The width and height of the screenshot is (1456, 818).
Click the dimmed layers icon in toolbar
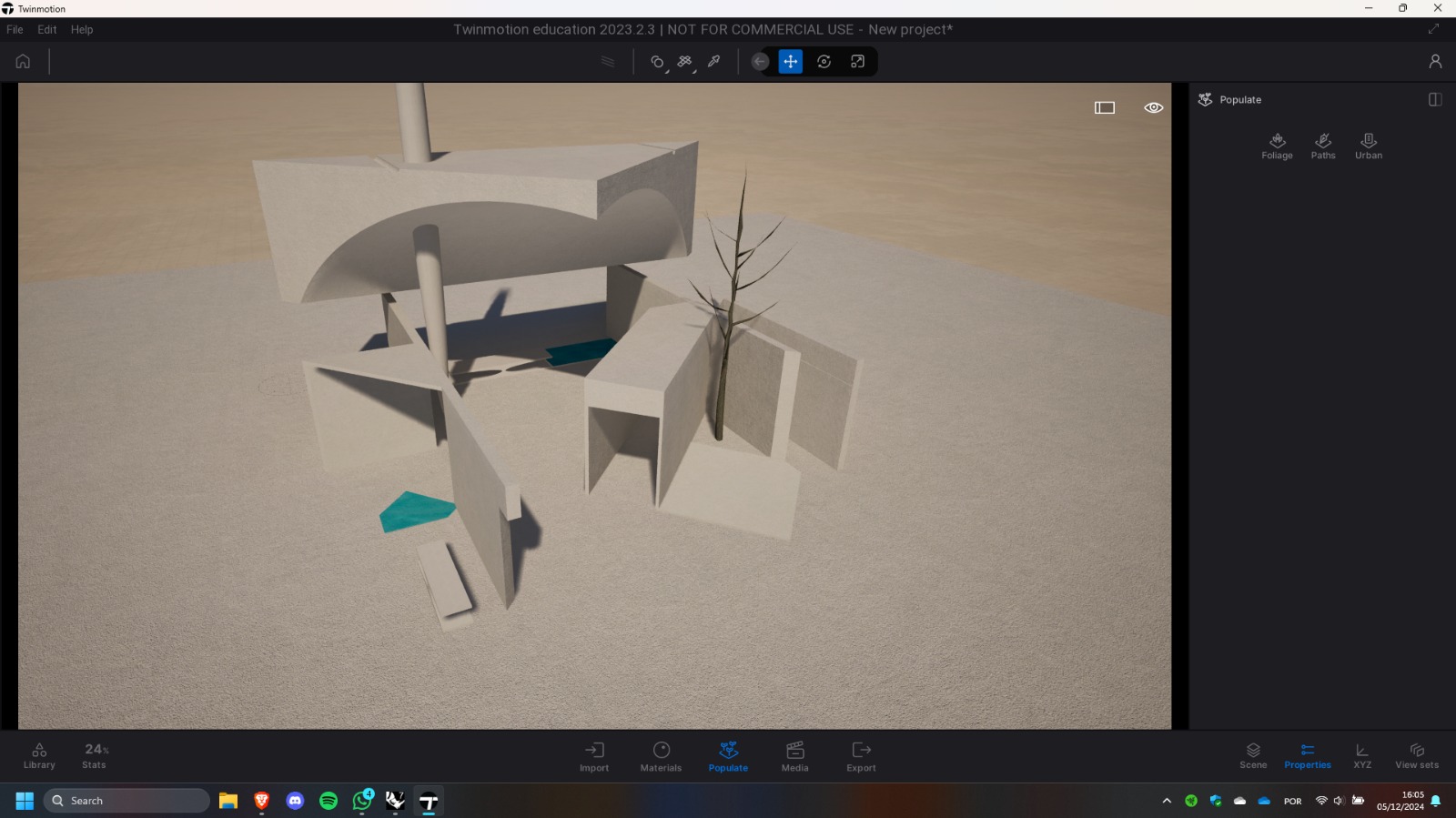(x=608, y=62)
